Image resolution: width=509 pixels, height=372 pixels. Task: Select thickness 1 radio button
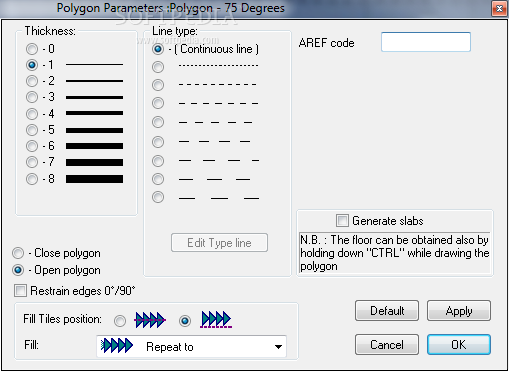[32, 65]
